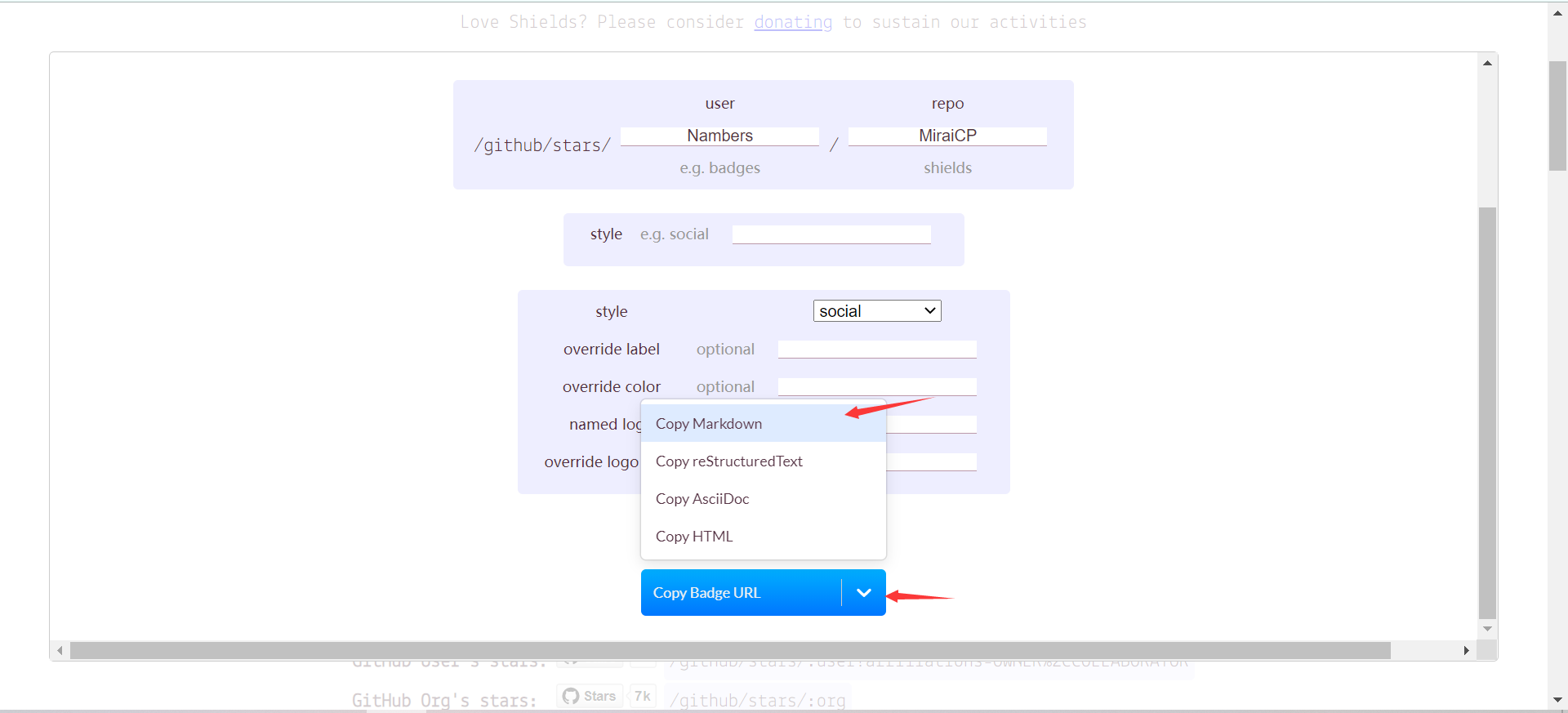Click the 'named log' label
The width and height of the screenshot is (1568, 713).
click(x=605, y=425)
